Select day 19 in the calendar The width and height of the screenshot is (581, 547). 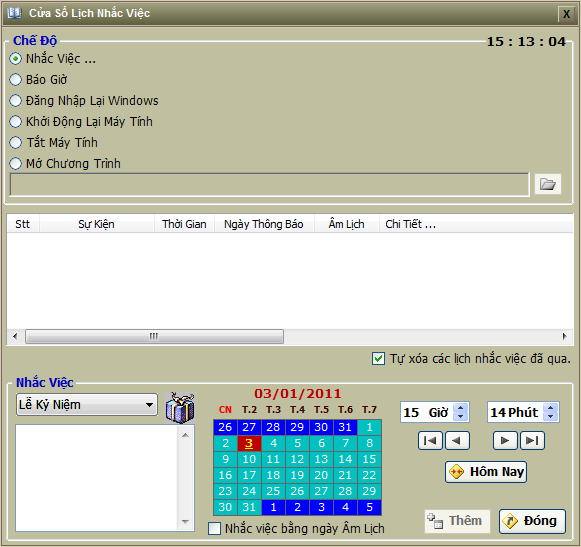coord(297,475)
